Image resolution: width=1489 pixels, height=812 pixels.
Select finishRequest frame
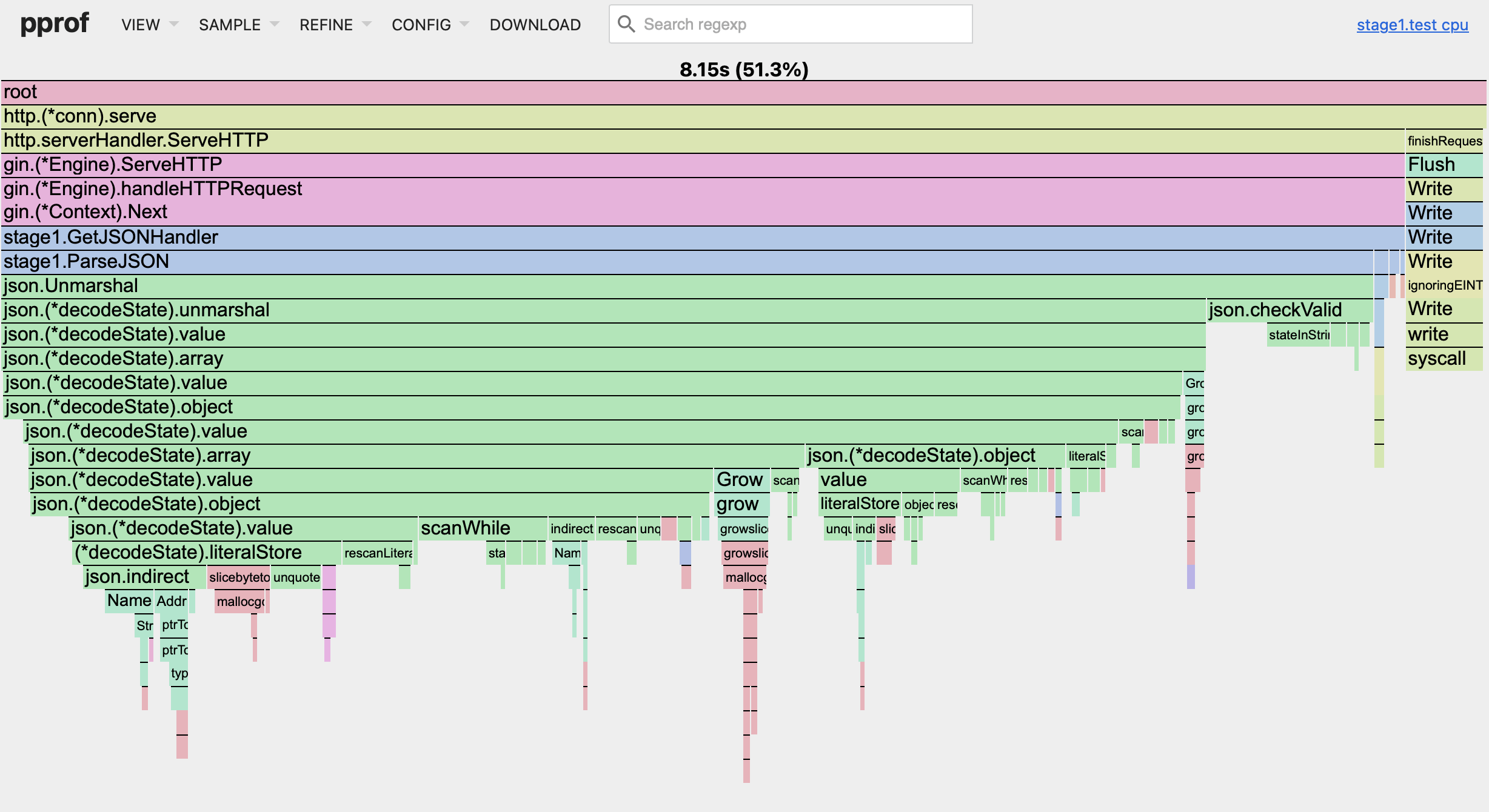click(x=1444, y=141)
